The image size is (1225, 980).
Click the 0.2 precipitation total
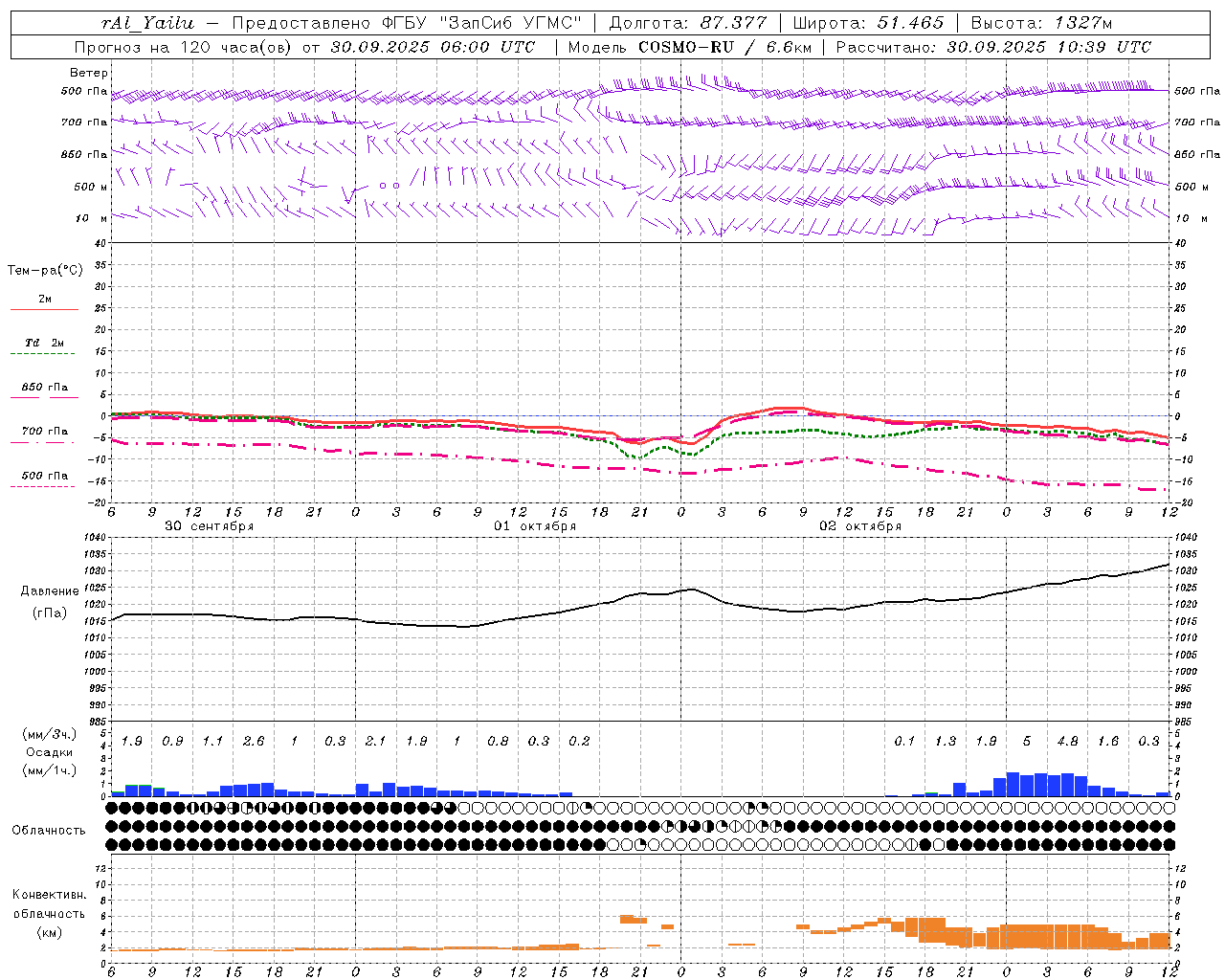[579, 742]
